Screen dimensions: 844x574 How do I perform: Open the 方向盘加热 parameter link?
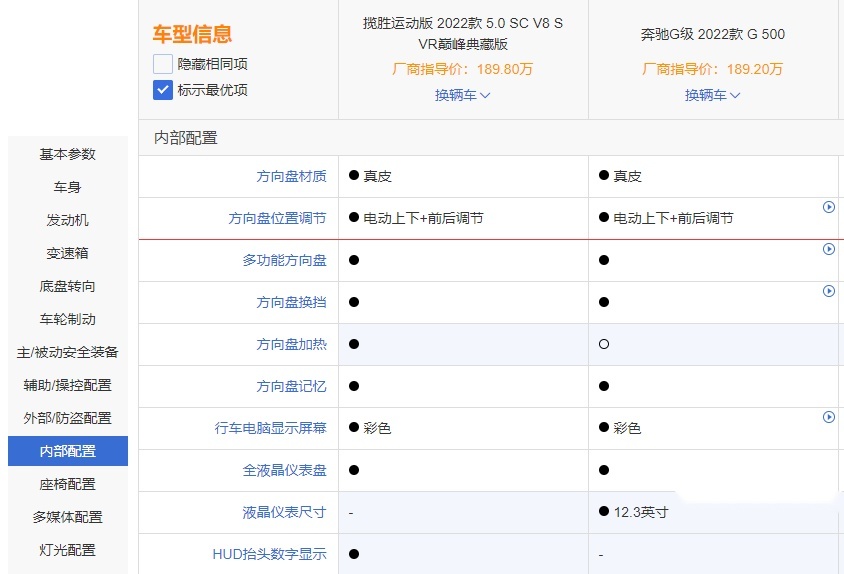pos(291,344)
